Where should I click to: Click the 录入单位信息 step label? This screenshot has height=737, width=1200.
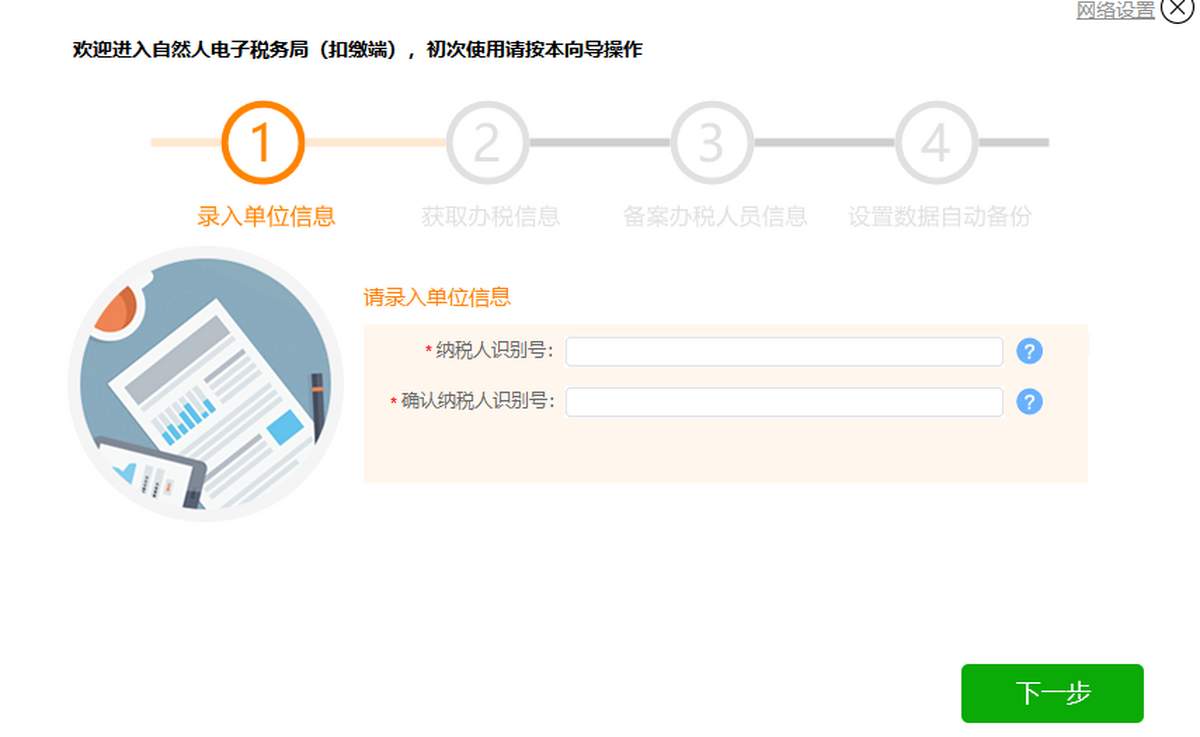click(x=266, y=216)
